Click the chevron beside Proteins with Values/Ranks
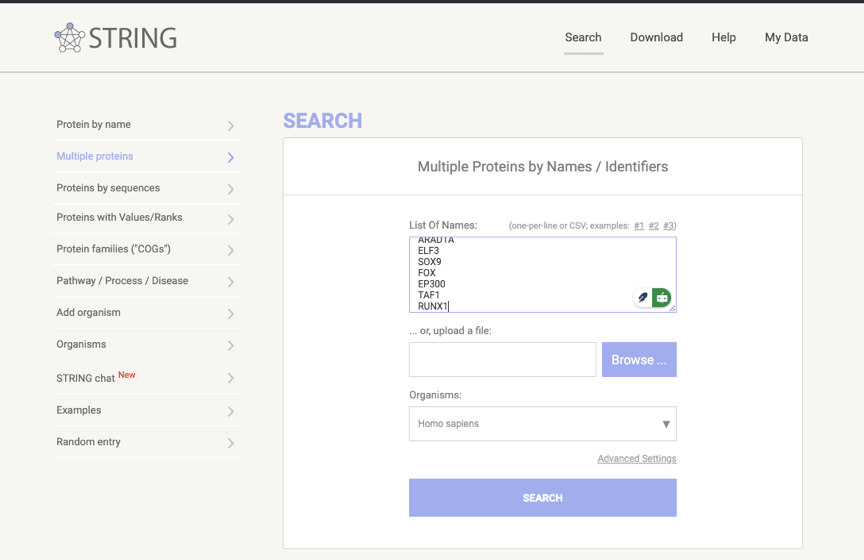864x560 pixels. tap(231, 219)
